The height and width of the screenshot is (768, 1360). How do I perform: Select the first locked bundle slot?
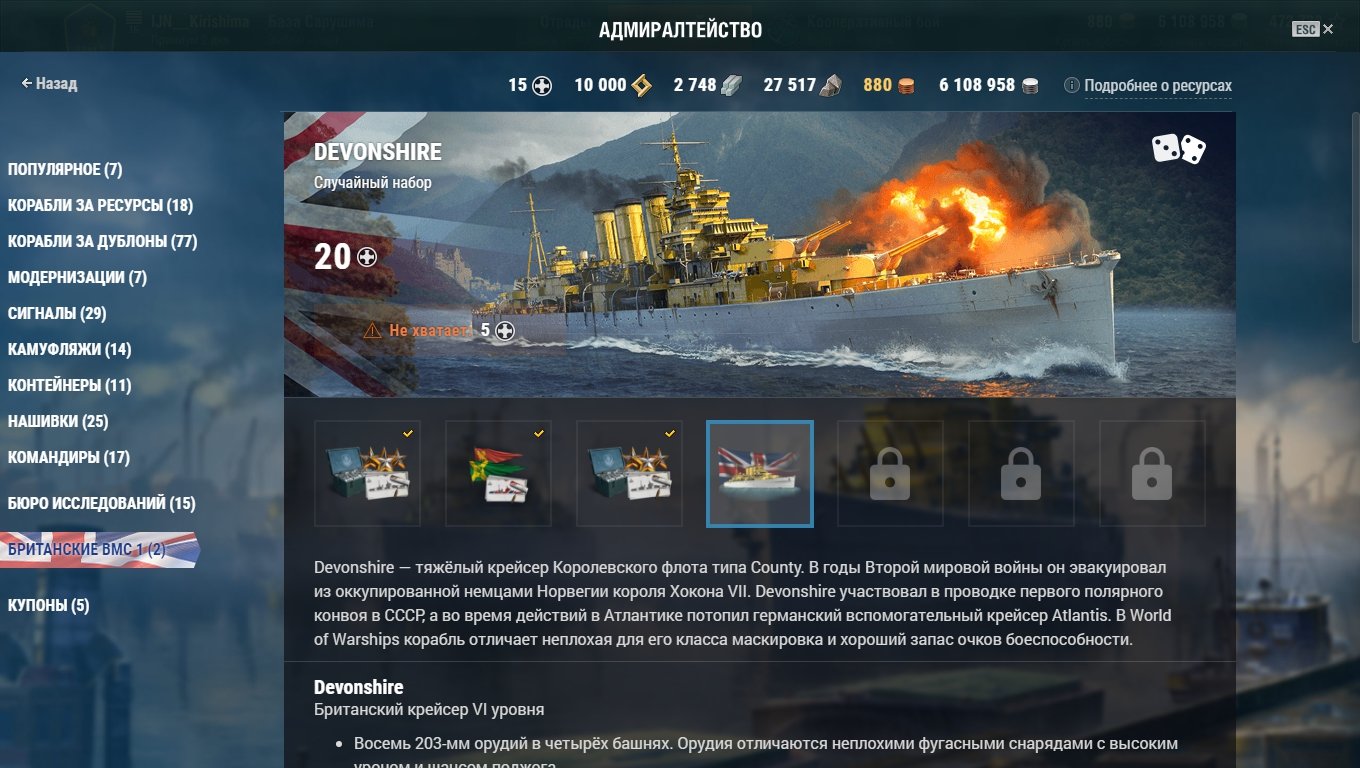[x=890, y=474]
